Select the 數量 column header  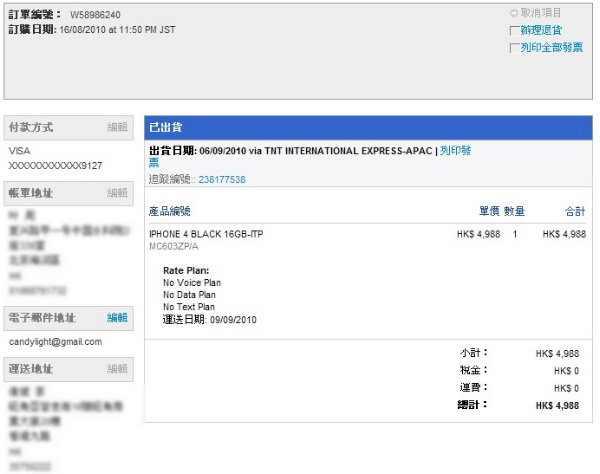[514, 211]
